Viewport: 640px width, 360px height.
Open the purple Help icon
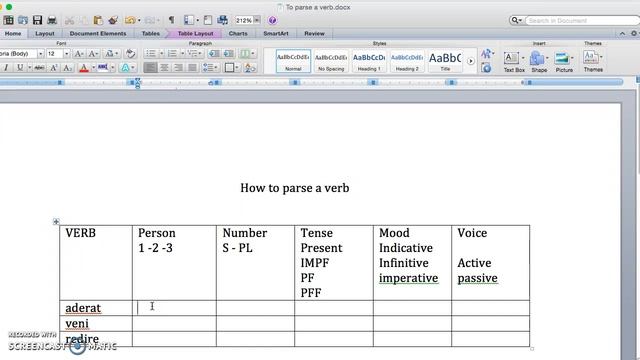click(273, 20)
